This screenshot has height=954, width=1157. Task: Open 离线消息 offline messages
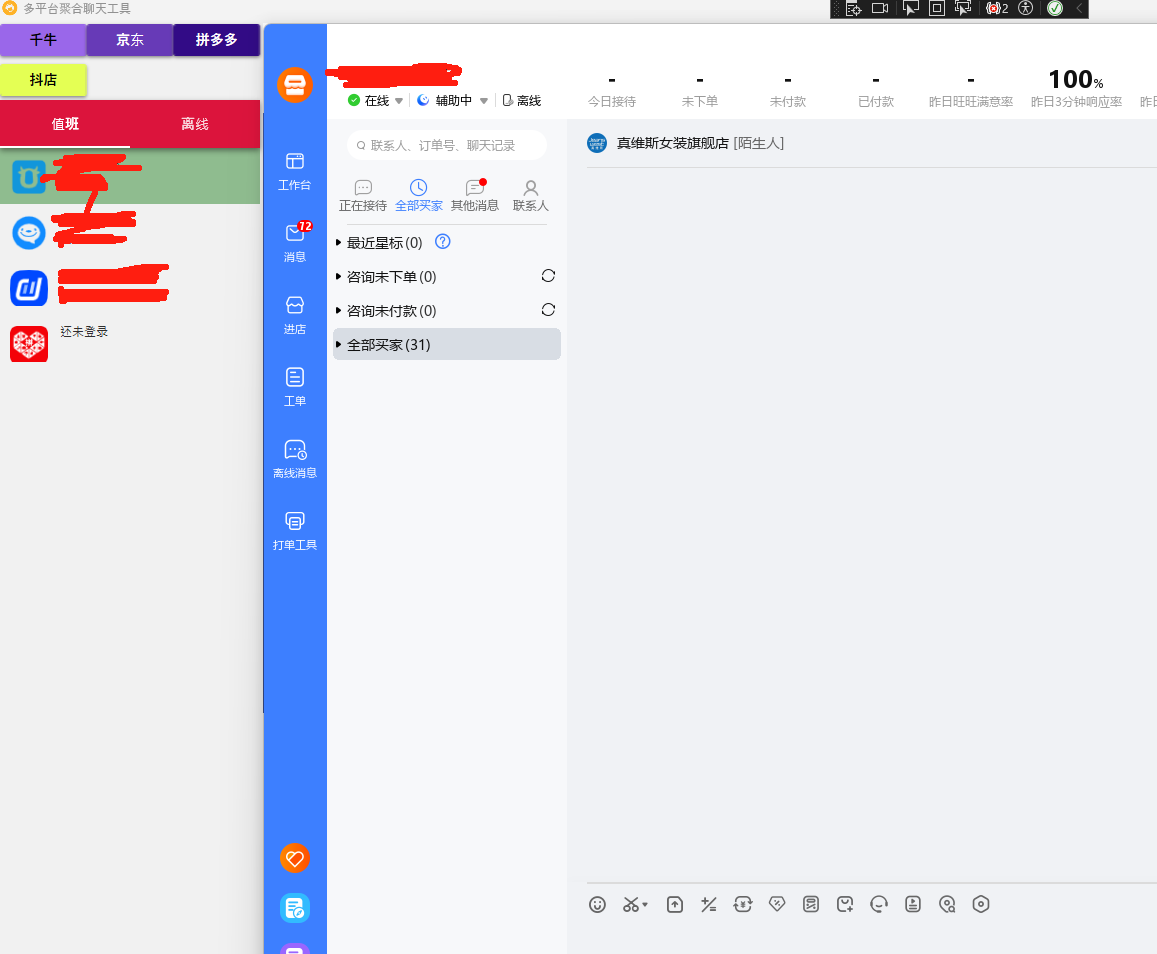pyautogui.click(x=295, y=457)
